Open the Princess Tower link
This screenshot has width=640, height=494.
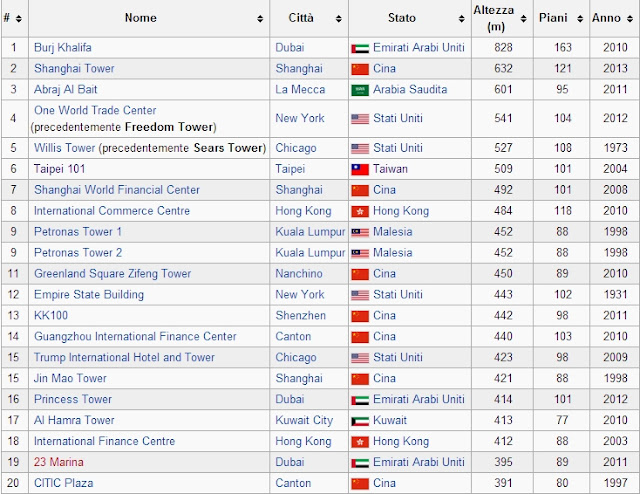[x=73, y=399]
